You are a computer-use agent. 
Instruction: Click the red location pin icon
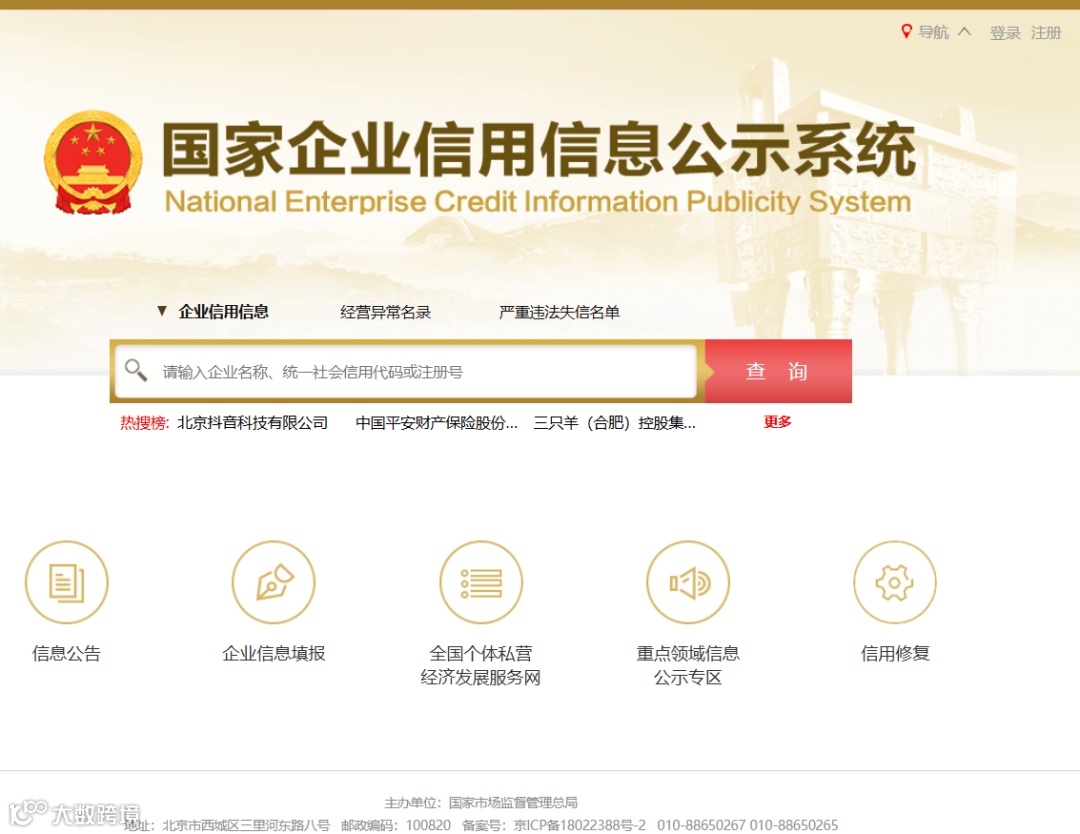(x=906, y=32)
